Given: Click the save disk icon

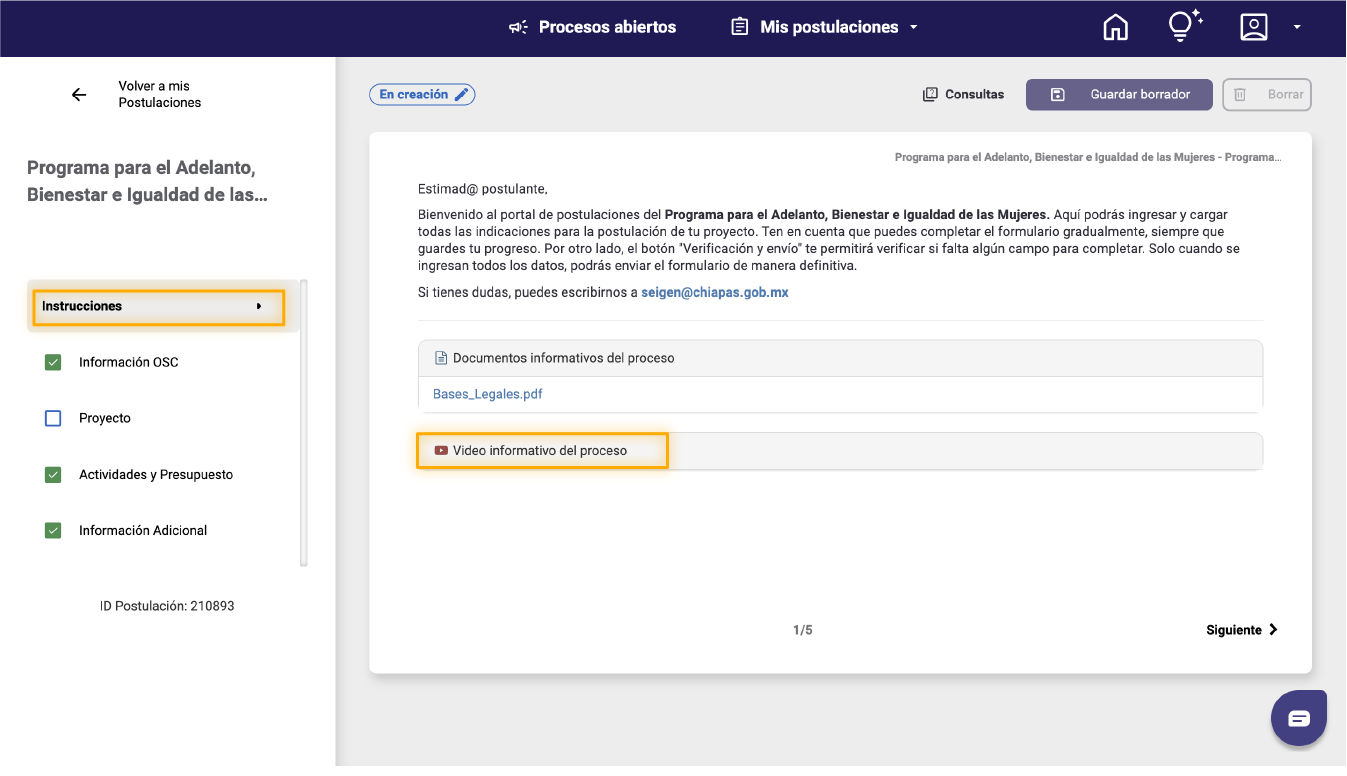Looking at the screenshot, I should pyautogui.click(x=1057, y=95).
